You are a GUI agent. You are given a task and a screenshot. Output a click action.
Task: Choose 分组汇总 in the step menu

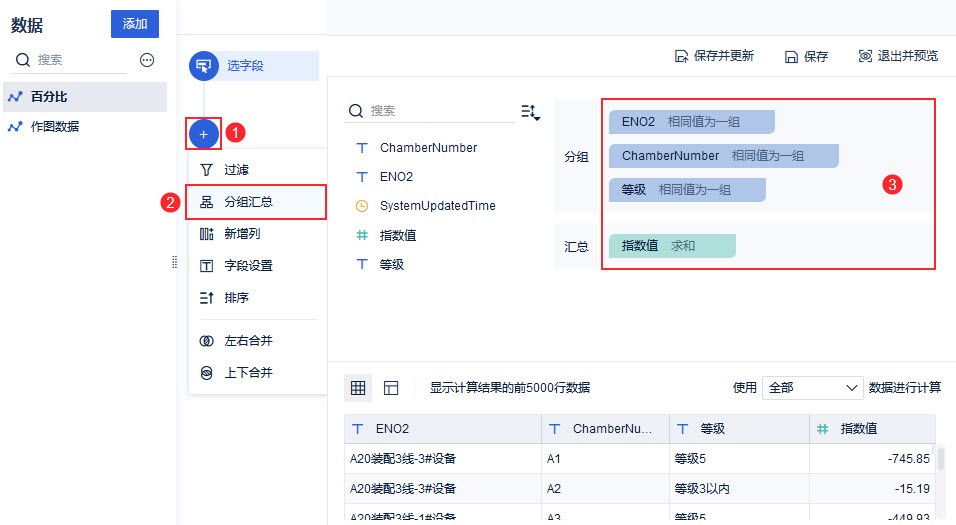click(x=248, y=202)
